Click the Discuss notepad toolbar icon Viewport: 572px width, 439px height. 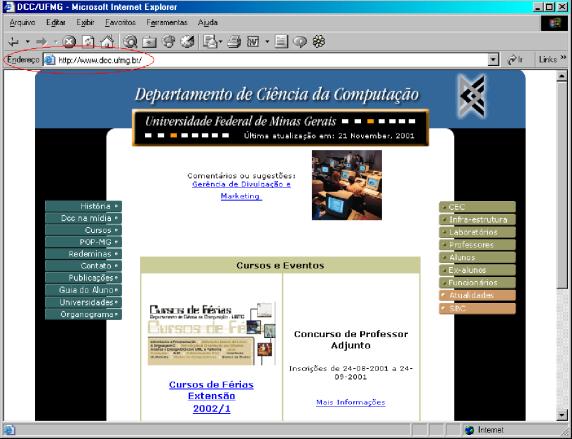click(x=281, y=42)
